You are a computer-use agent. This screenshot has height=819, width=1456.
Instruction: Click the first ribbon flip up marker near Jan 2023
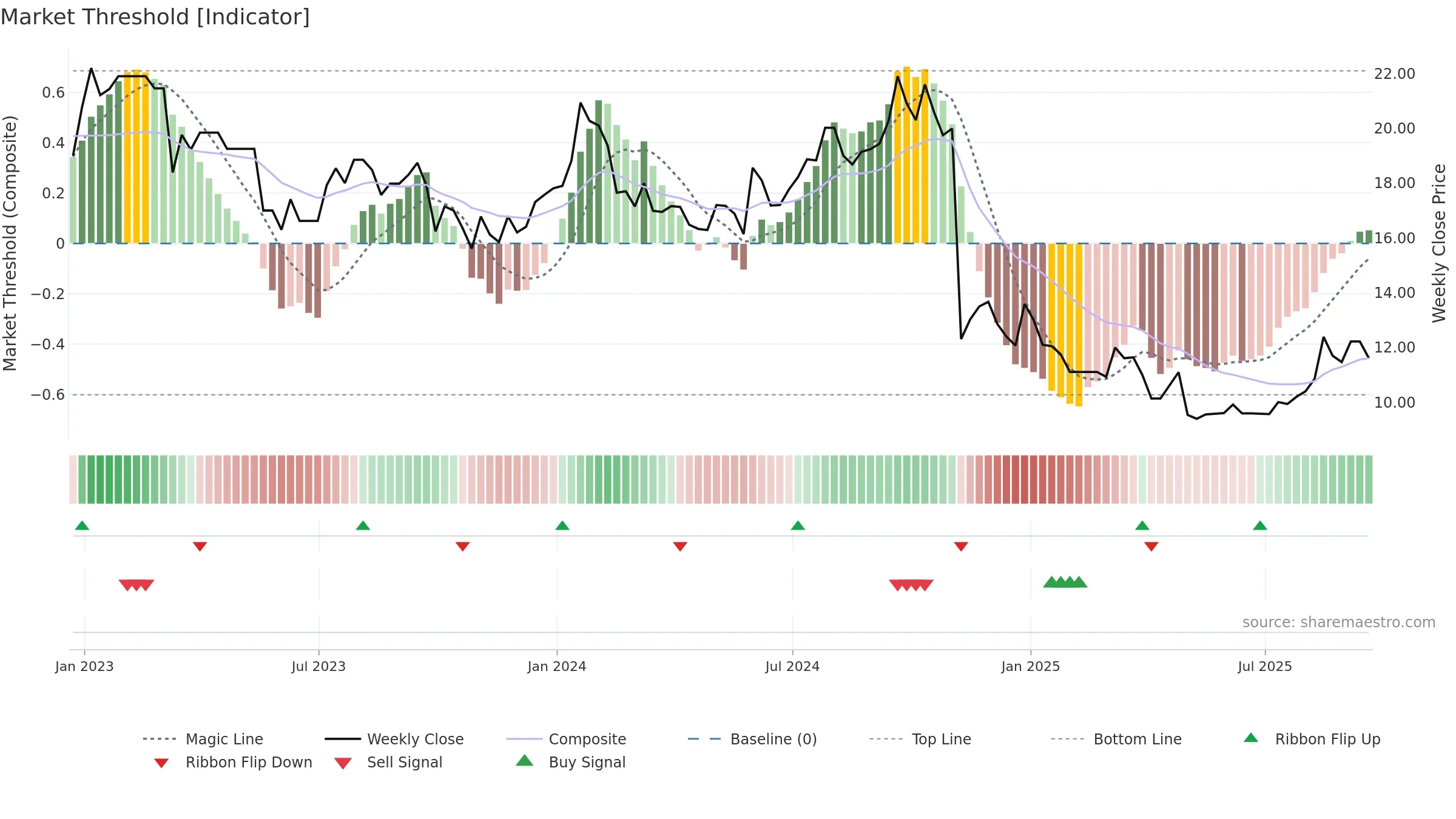coord(82,525)
